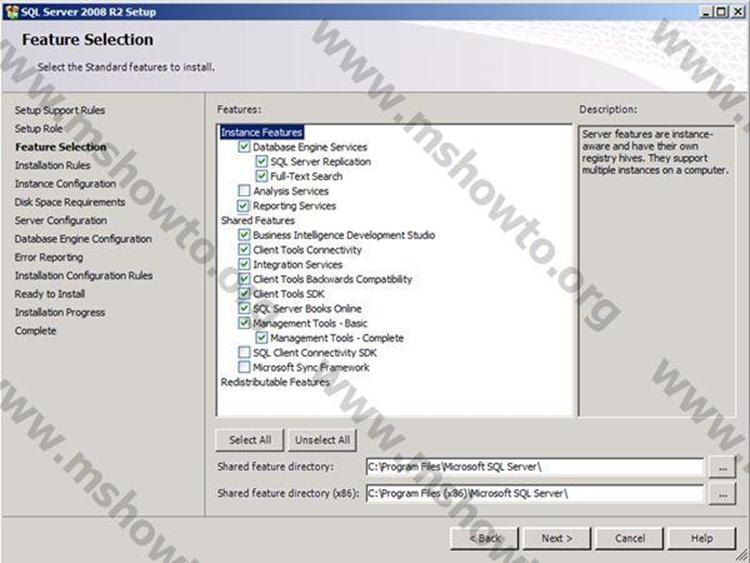This screenshot has width=750, height=563.
Task: Toggle Management Tools - Basic checkbox
Action: 244,323
